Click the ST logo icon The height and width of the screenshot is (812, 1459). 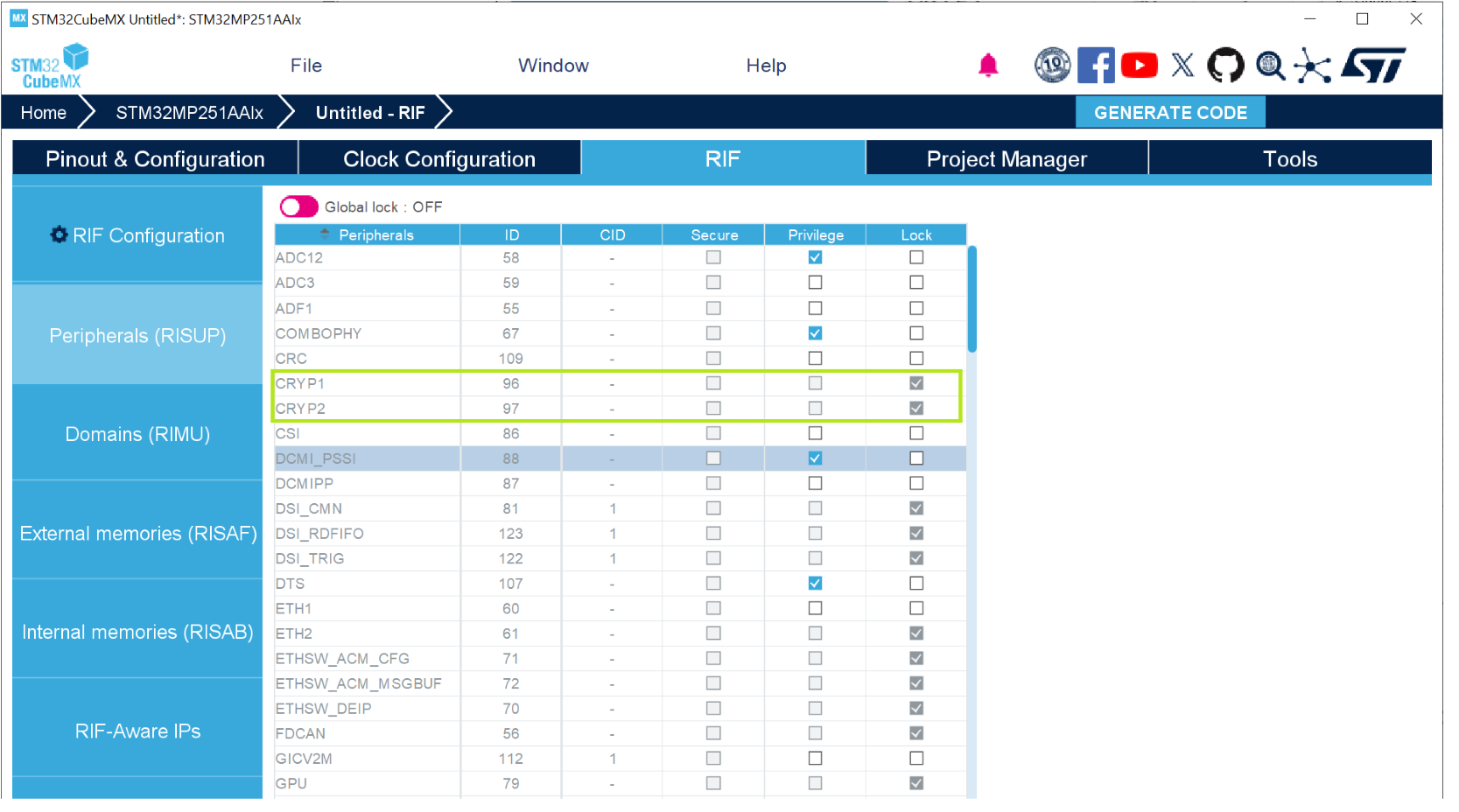[1374, 66]
